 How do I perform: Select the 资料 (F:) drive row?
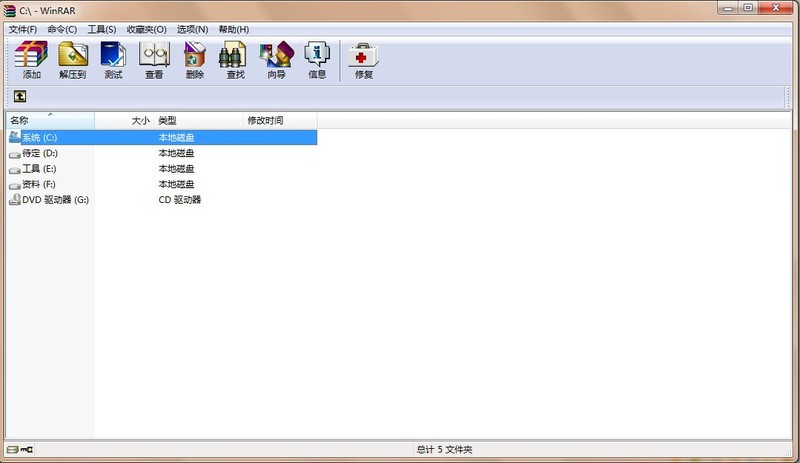point(162,184)
